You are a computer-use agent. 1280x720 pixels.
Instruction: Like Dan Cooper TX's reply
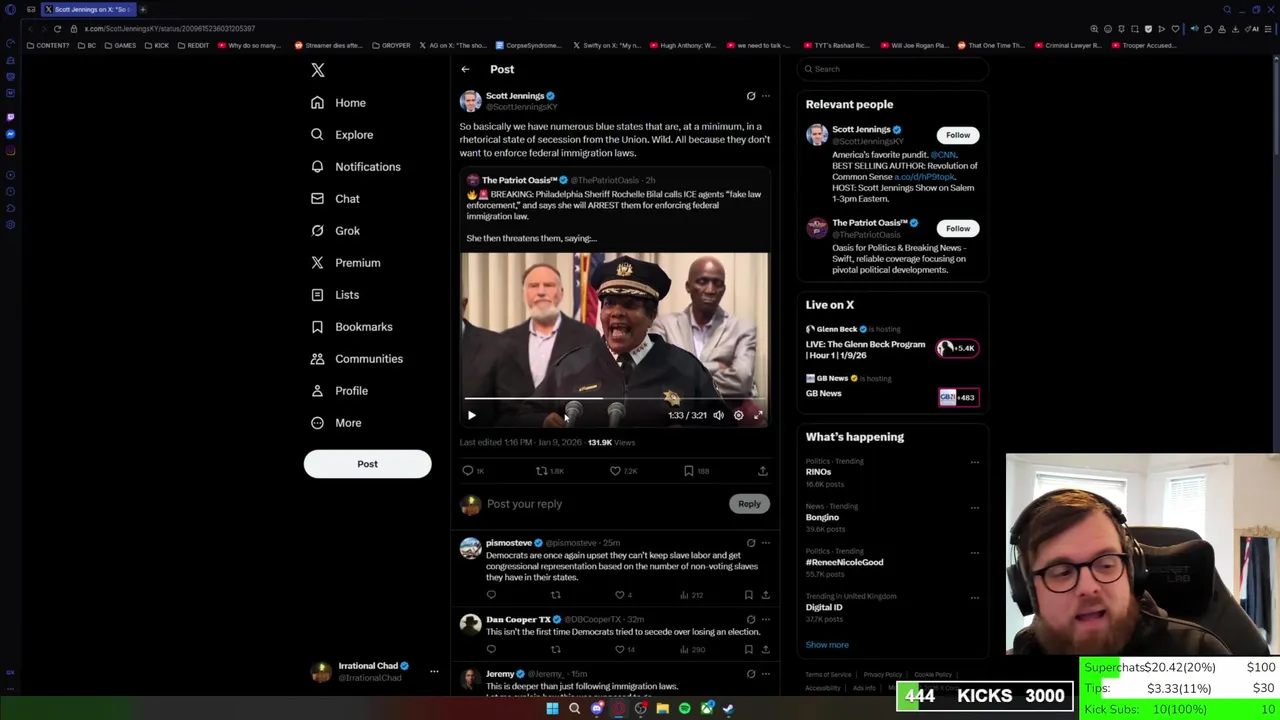pyautogui.click(x=620, y=649)
